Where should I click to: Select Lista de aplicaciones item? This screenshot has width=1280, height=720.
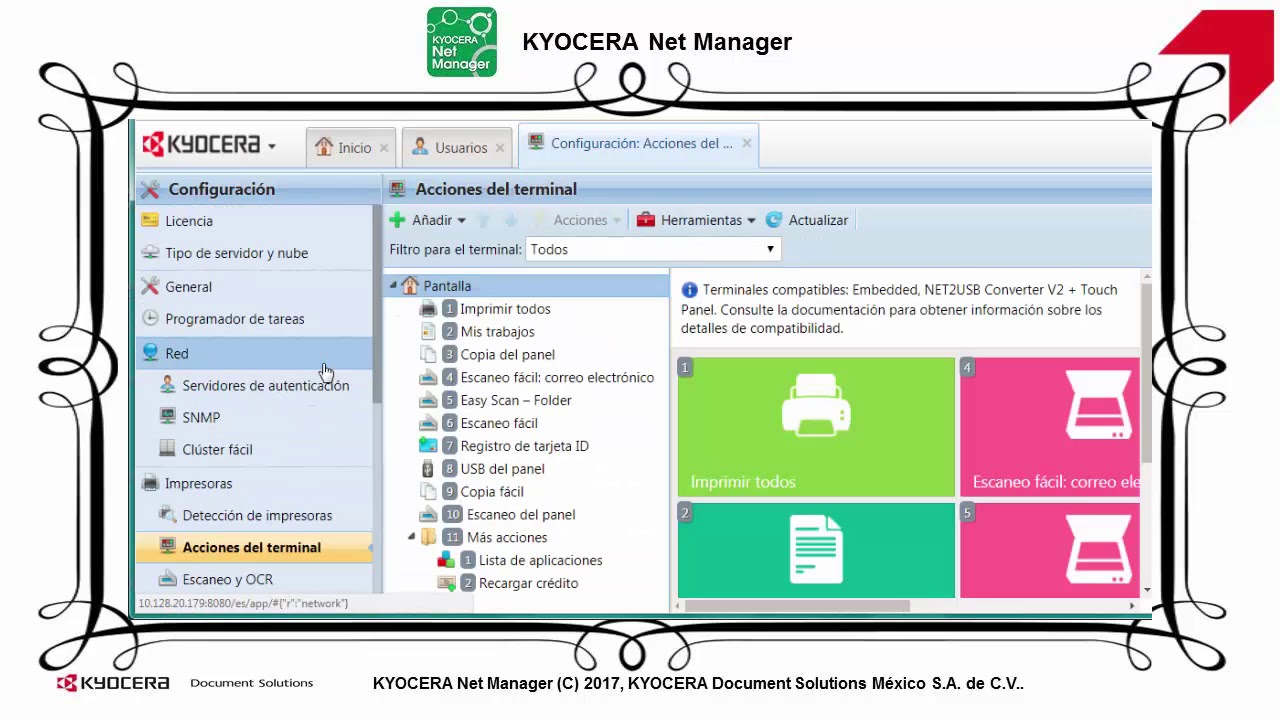click(x=540, y=561)
